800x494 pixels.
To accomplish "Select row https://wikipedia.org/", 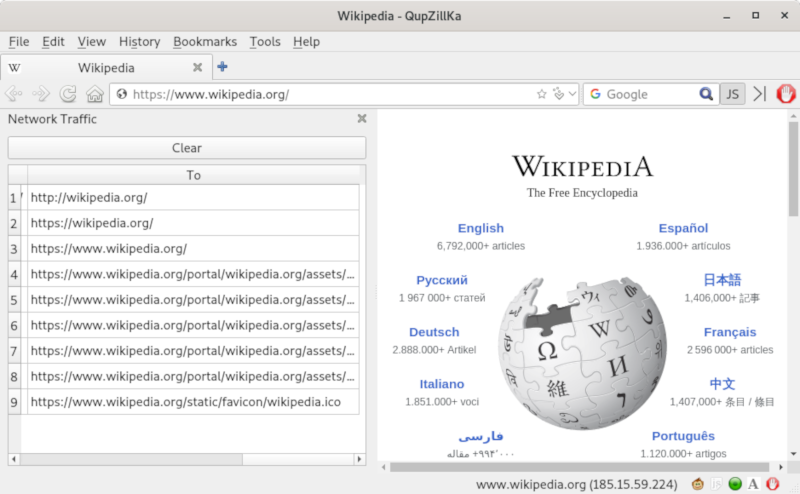I will 193,223.
